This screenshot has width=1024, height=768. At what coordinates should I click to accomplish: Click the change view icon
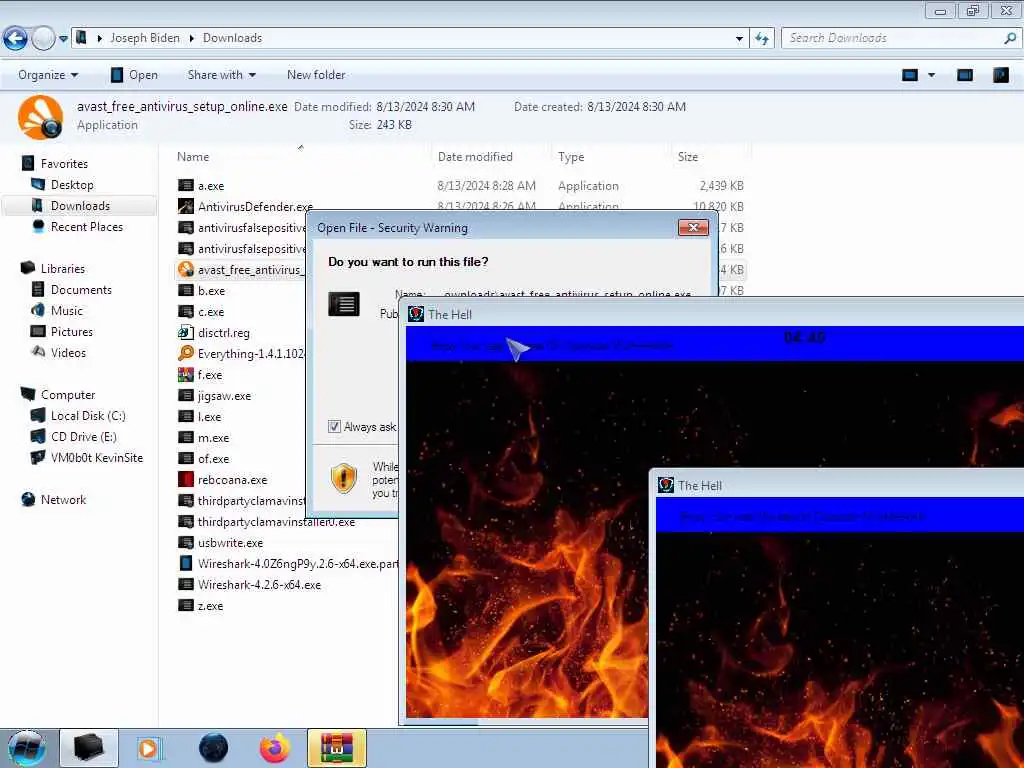pos(910,75)
